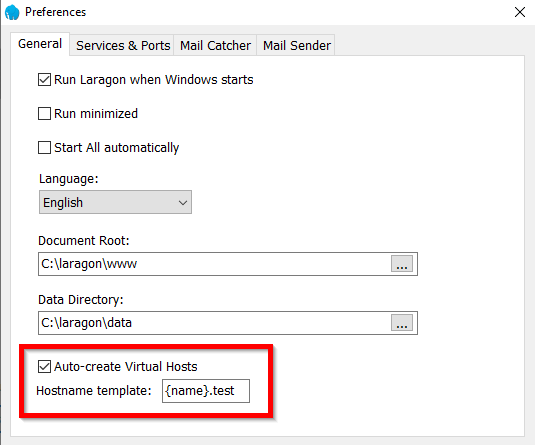The height and width of the screenshot is (445, 535).
Task: Click the Document Root label text
Action: (84, 241)
